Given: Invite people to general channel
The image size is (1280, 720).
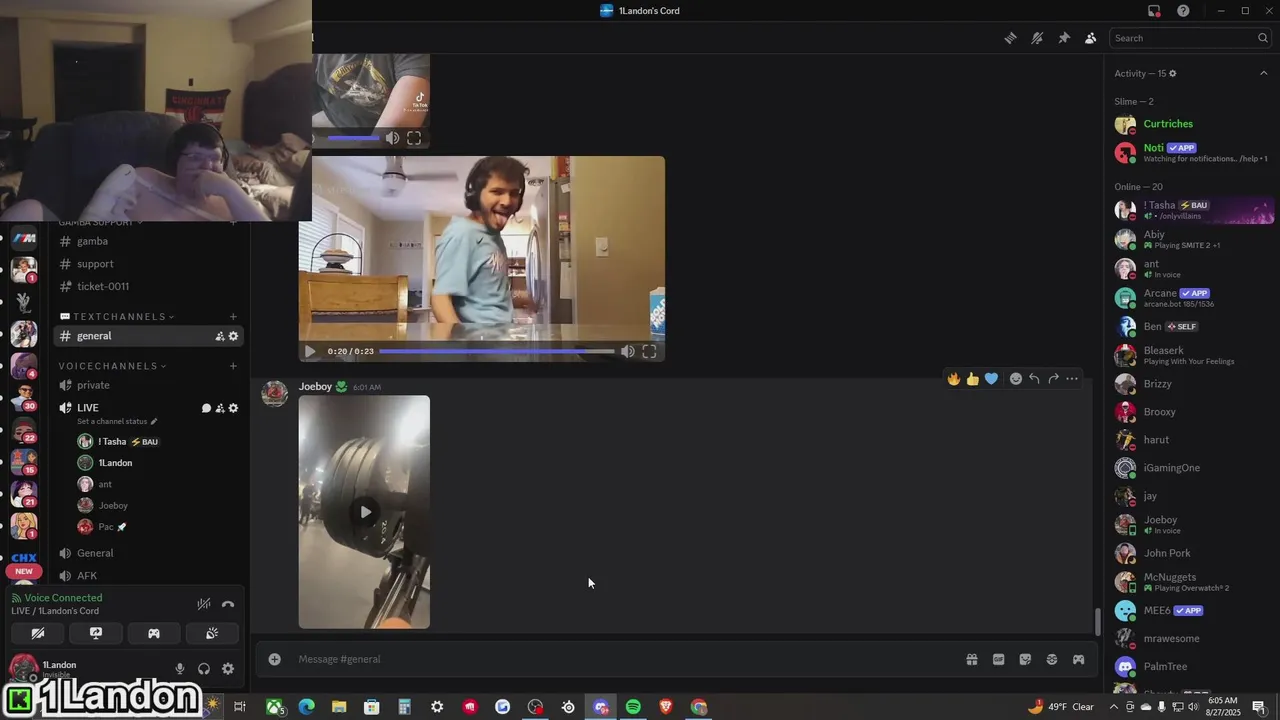Looking at the screenshot, I should point(220,336).
